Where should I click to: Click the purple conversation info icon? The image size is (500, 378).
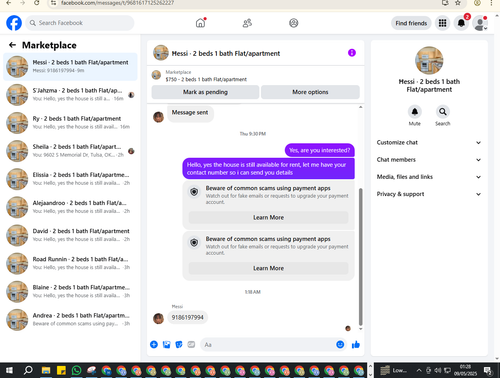352,53
